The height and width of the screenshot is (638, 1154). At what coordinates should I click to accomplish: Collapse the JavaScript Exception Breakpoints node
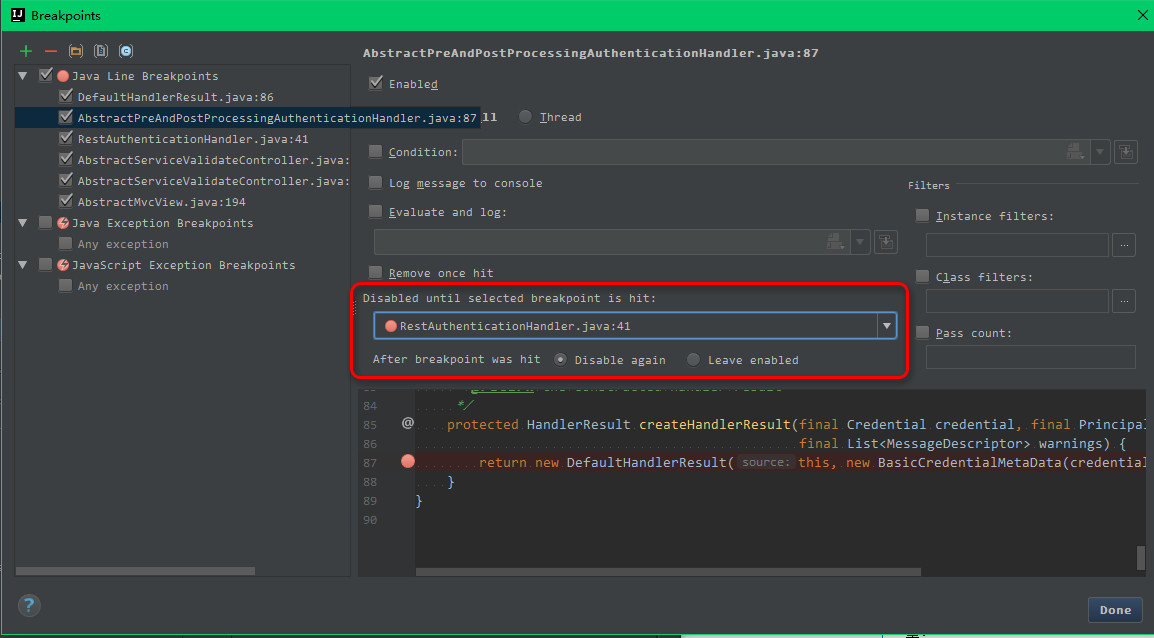pos(22,264)
